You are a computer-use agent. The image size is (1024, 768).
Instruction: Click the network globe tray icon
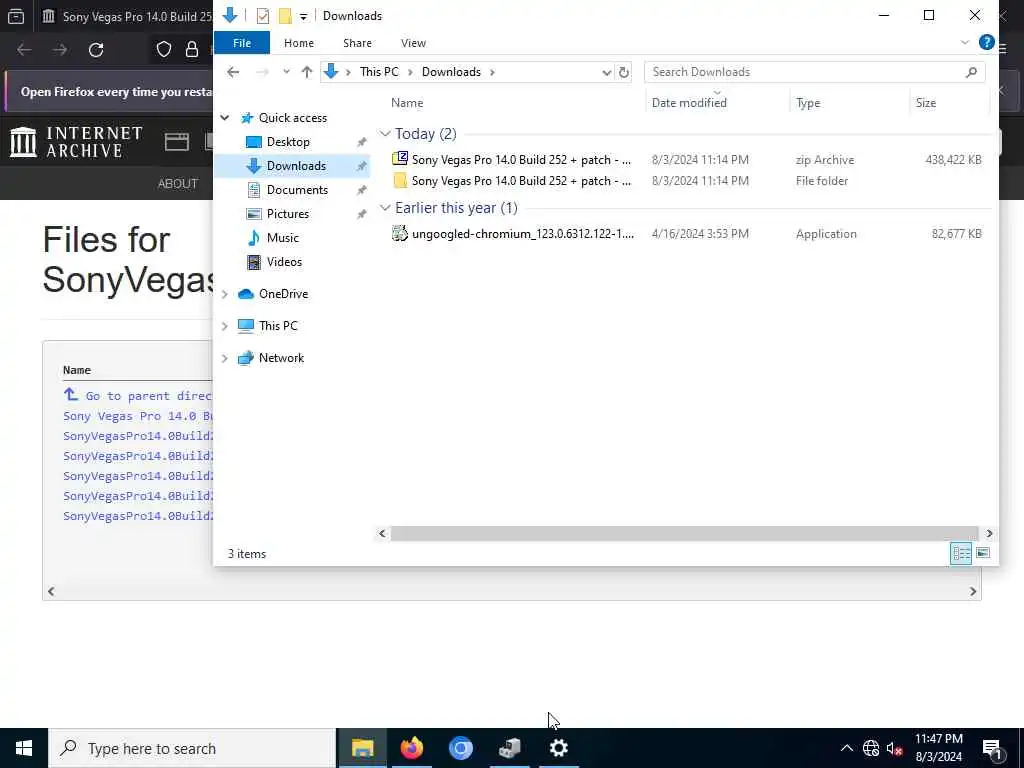pos(871,748)
